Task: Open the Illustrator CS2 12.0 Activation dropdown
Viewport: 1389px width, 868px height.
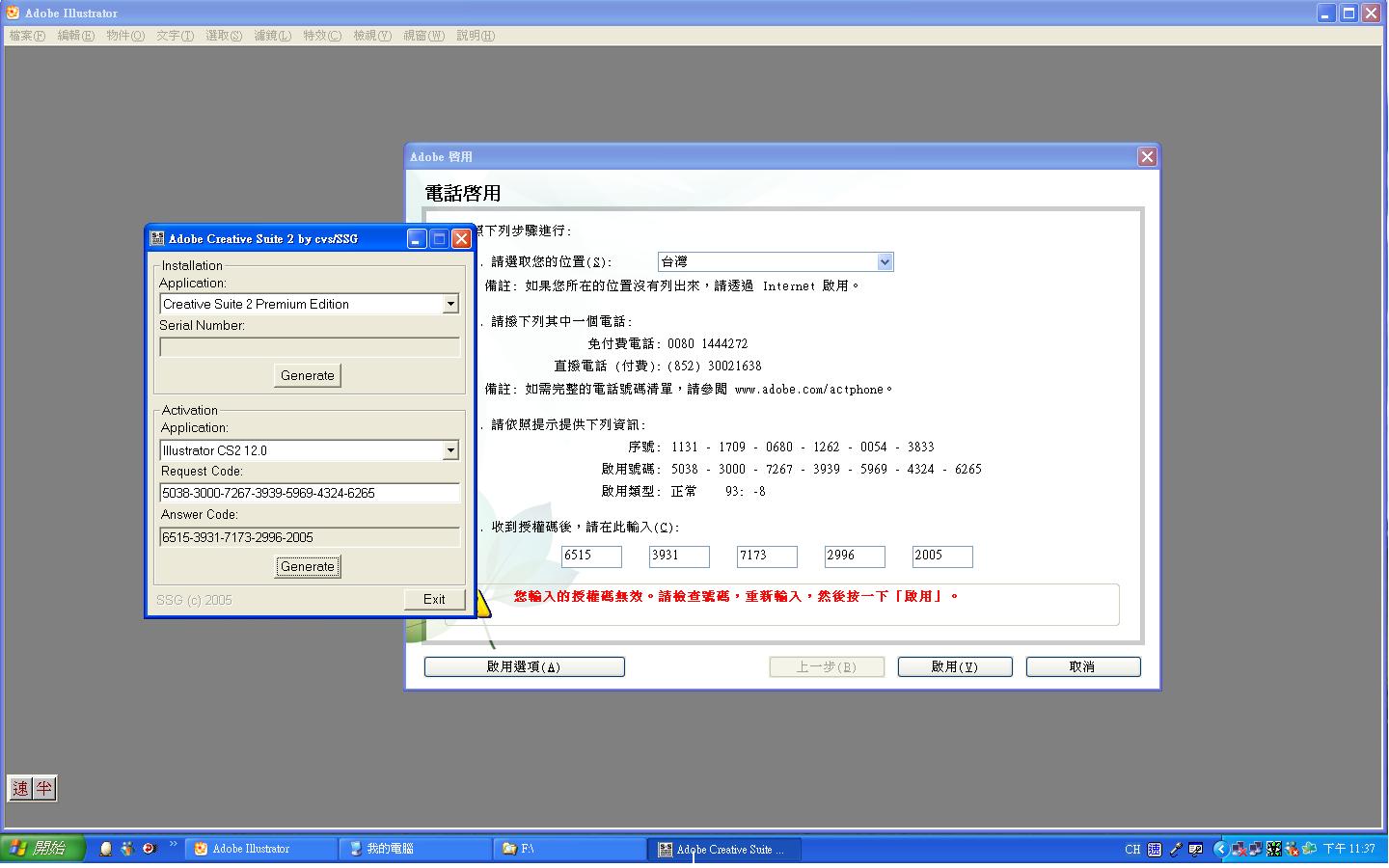Action: tap(309, 450)
